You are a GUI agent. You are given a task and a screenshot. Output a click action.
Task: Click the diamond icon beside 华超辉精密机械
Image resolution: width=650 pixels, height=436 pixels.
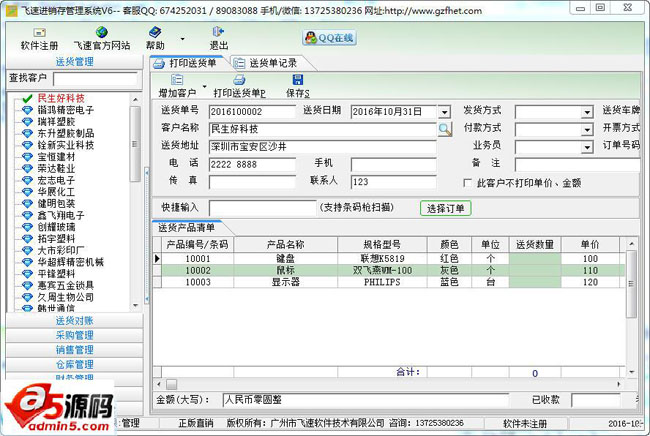pos(27,262)
